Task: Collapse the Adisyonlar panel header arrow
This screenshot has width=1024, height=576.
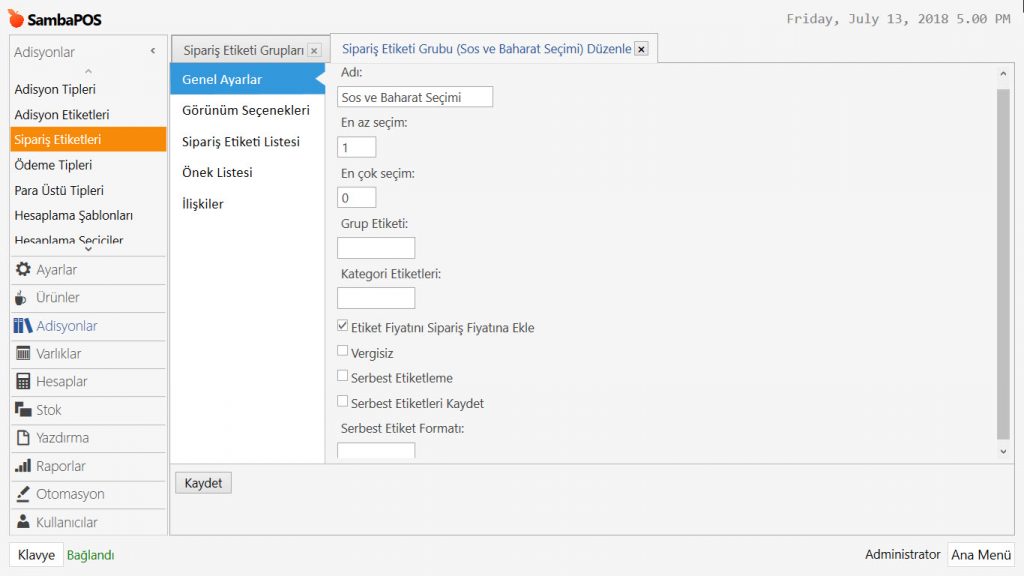Action: pos(152,51)
